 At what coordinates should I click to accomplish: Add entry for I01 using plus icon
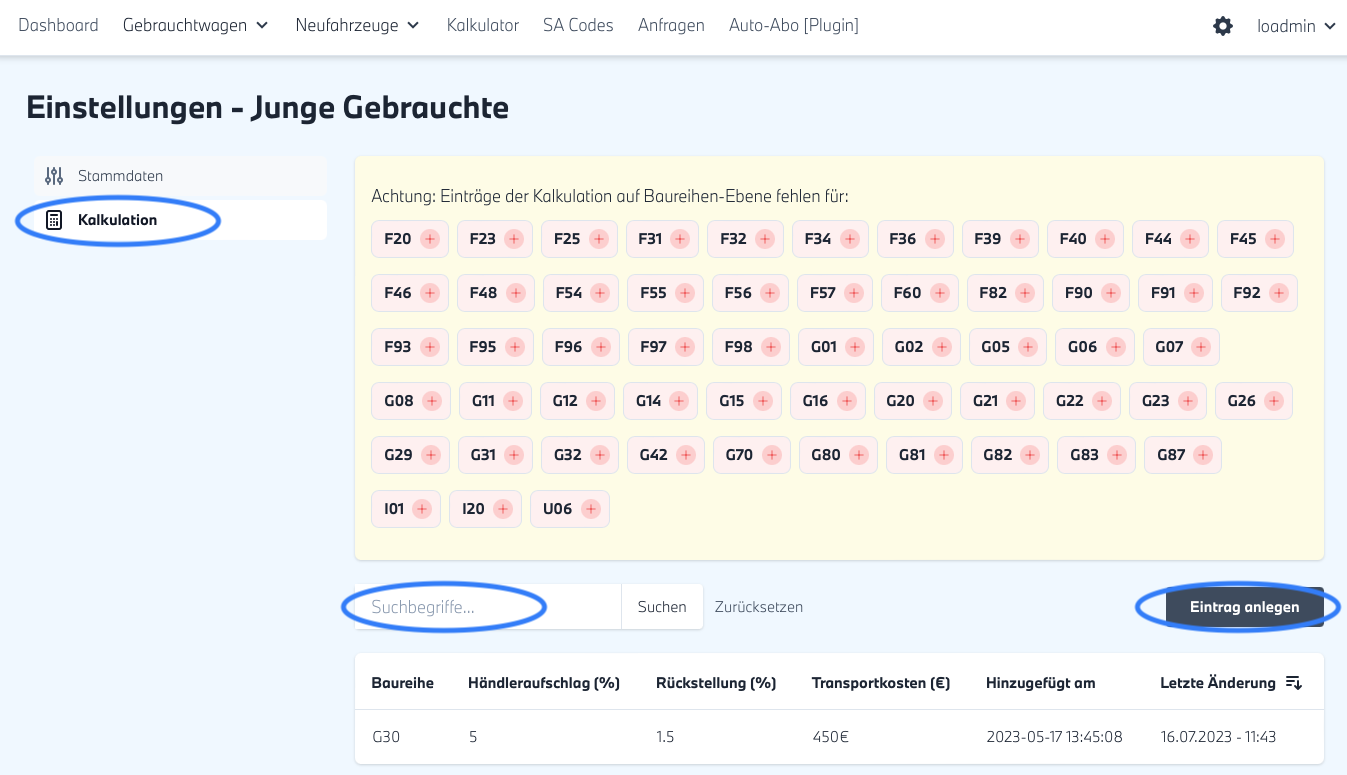[422, 509]
